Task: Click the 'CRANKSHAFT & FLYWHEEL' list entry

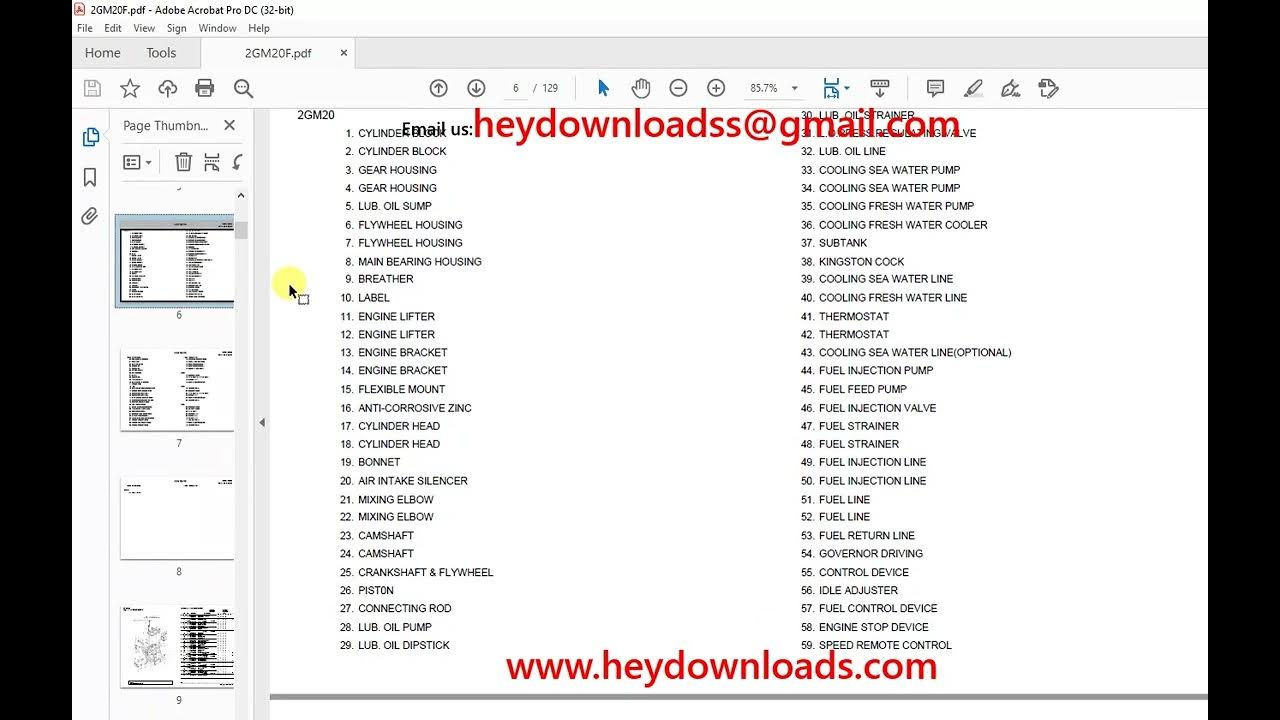Action: [426, 572]
